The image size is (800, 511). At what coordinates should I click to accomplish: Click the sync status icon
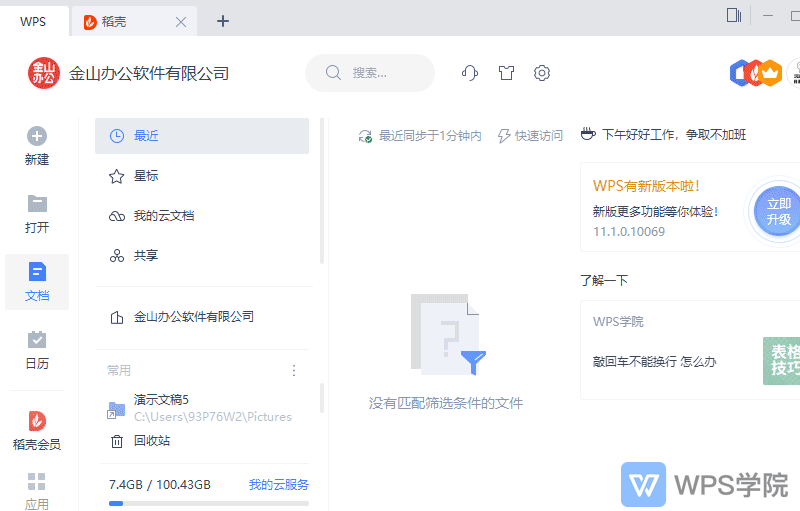pyautogui.click(x=365, y=136)
